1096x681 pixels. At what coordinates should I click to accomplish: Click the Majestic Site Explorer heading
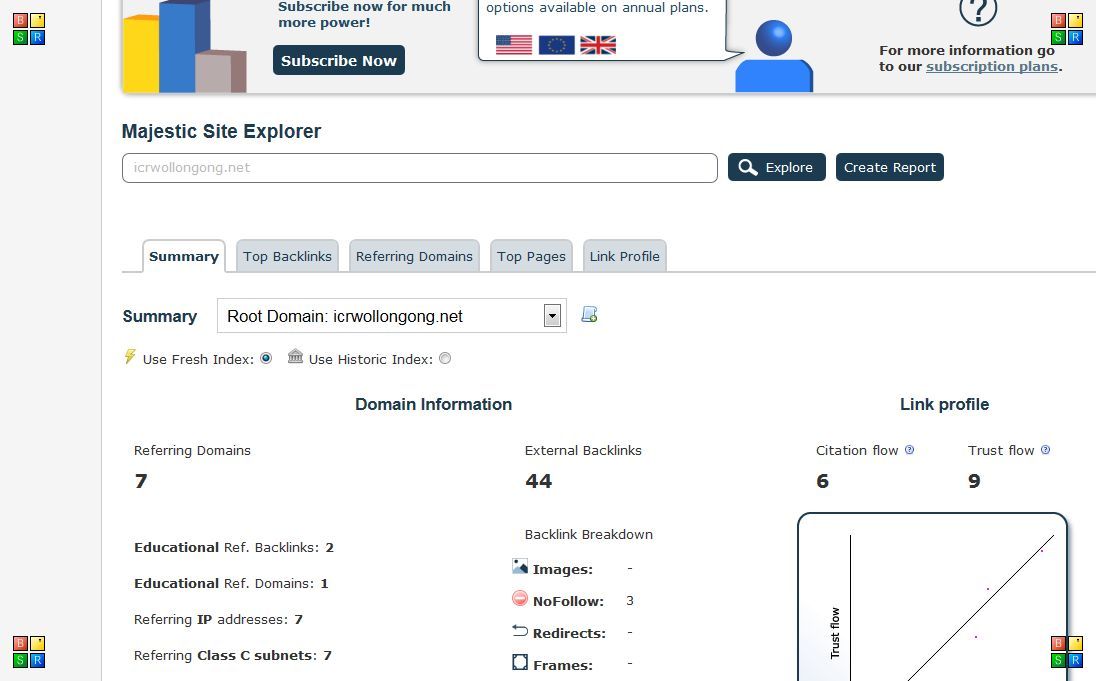(x=222, y=131)
